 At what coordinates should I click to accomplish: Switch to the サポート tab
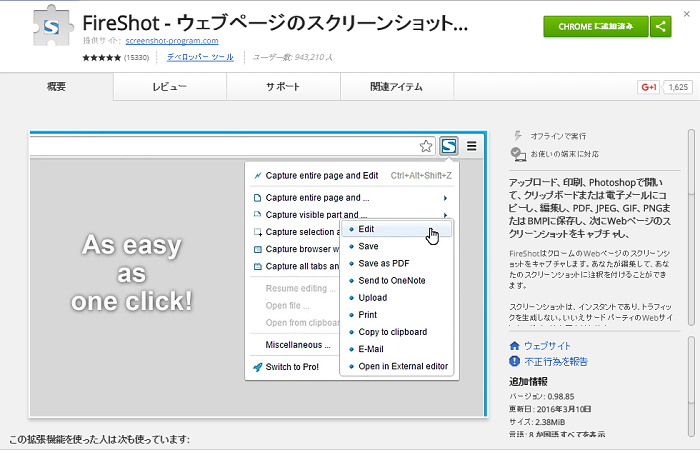(283, 87)
